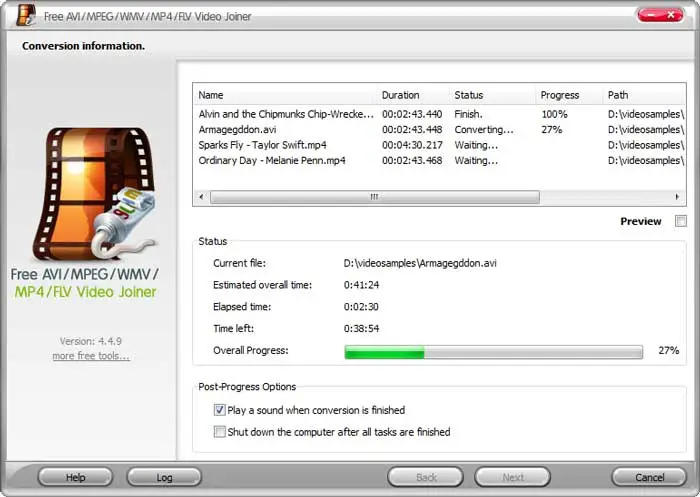Image resolution: width=700 pixels, height=497 pixels.
Task: Click the estimated overall time 0:41:24
Action: click(x=361, y=285)
